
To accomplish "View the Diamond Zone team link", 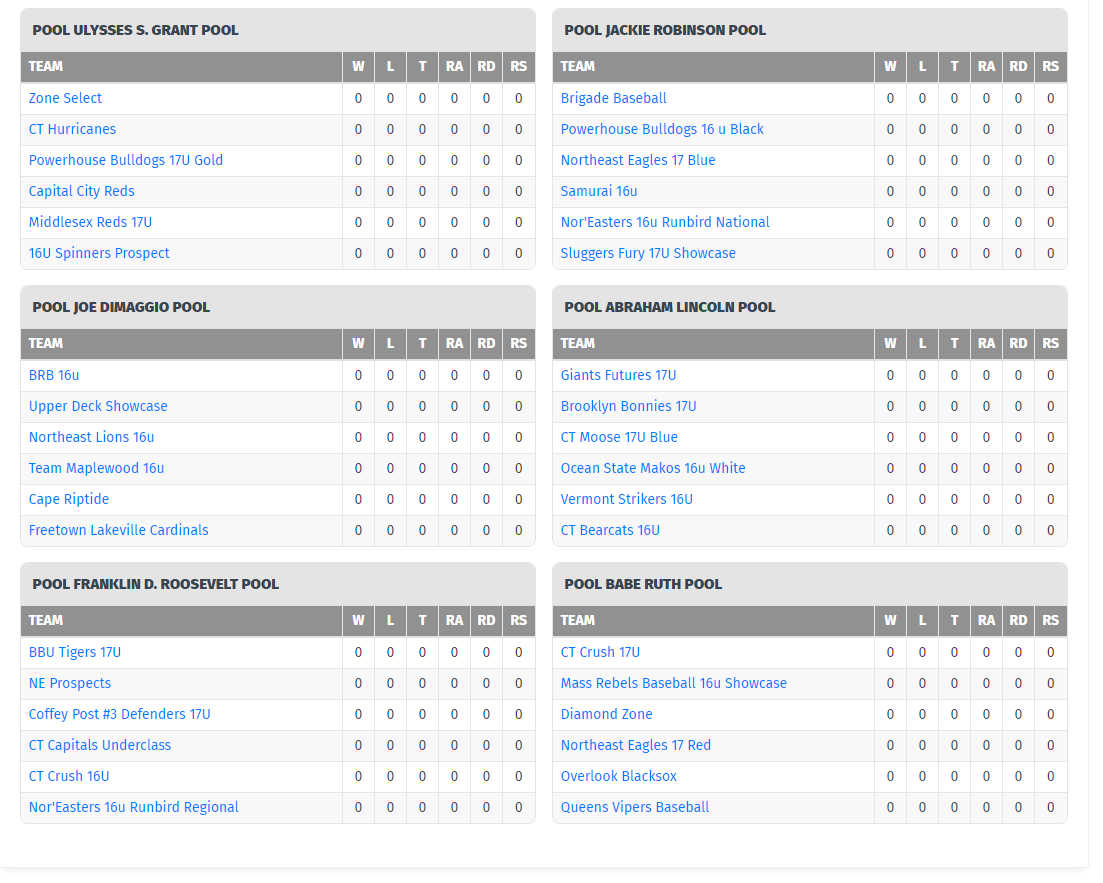I will 606,714.
